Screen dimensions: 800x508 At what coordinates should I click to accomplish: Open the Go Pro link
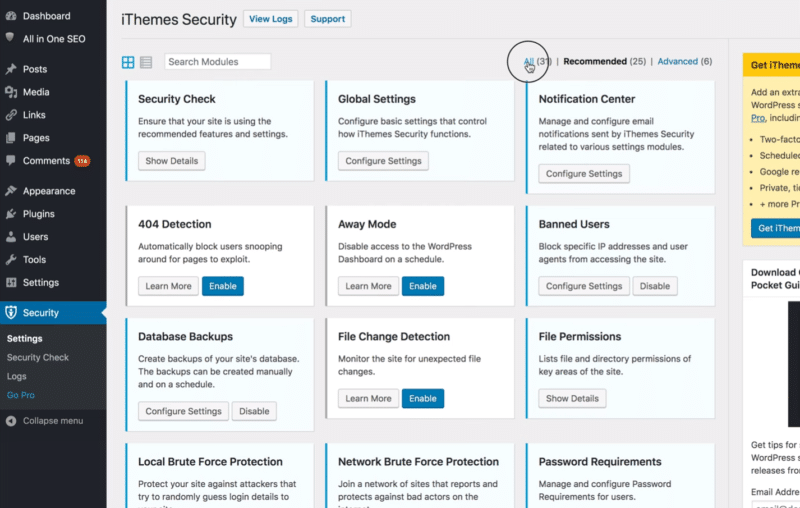click(x=21, y=395)
